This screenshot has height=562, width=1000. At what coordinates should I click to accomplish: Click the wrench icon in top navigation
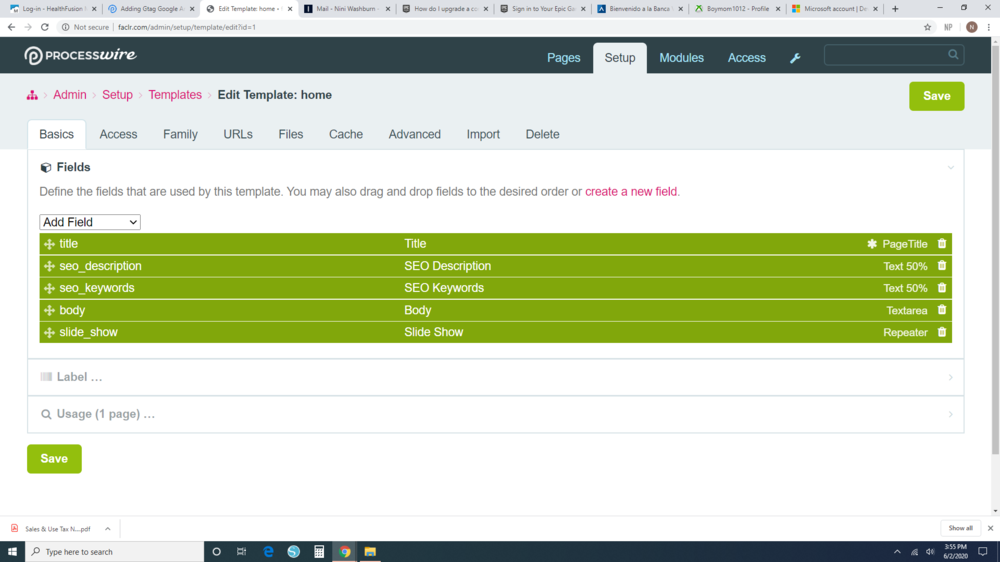click(x=795, y=58)
